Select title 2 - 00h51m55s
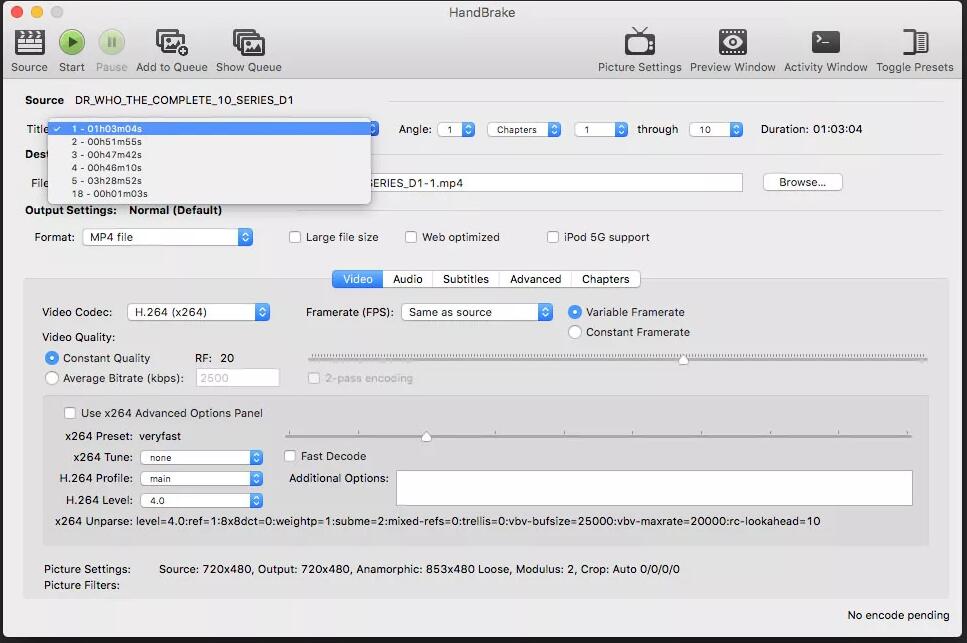 210,142
